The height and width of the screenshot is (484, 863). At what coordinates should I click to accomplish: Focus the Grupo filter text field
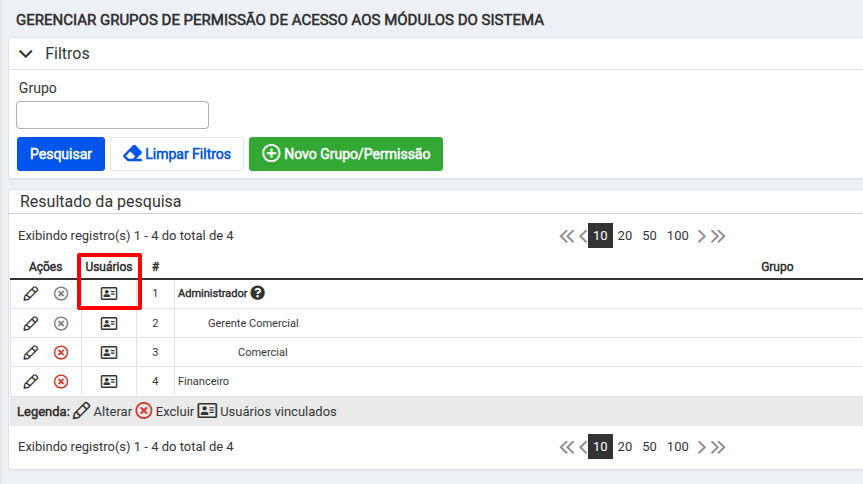(112, 115)
